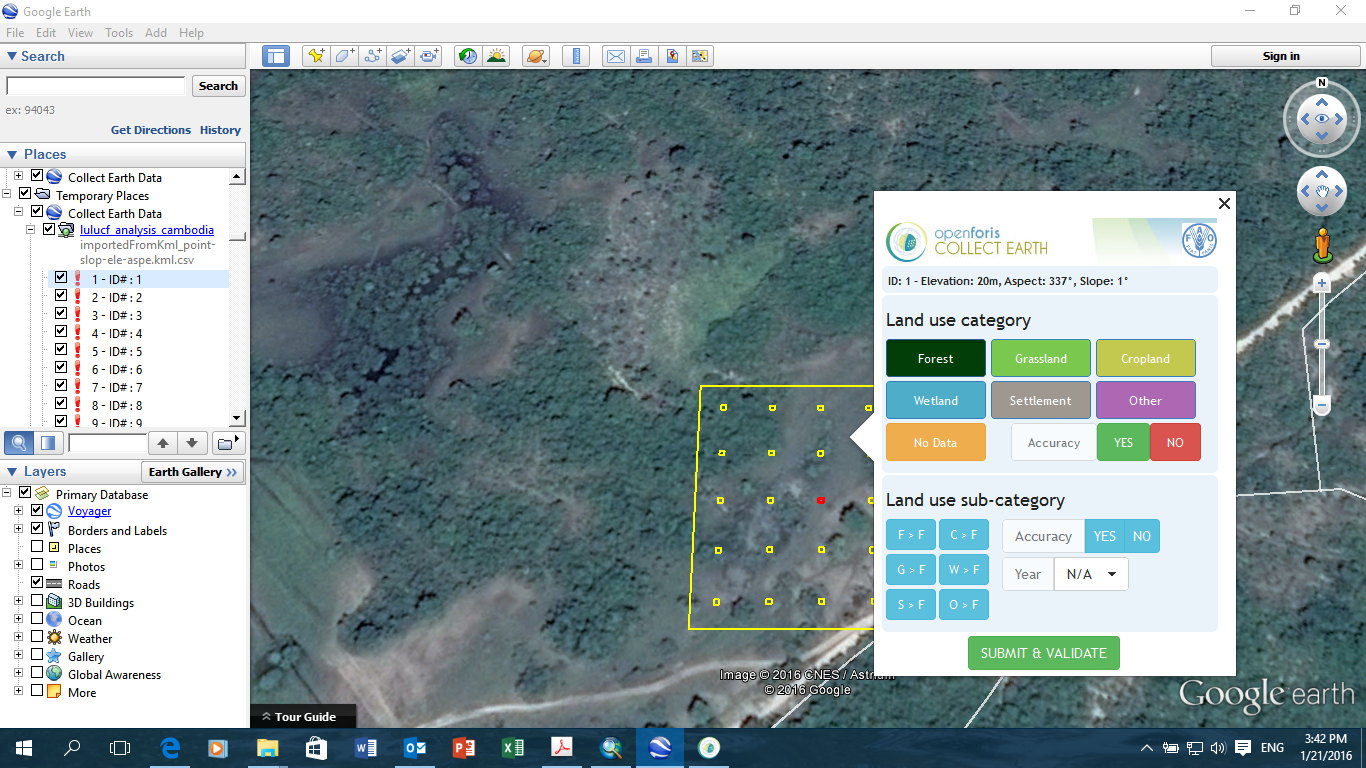Toggle sunlight across the landscape icon
The height and width of the screenshot is (768, 1366).
coord(496,56)
